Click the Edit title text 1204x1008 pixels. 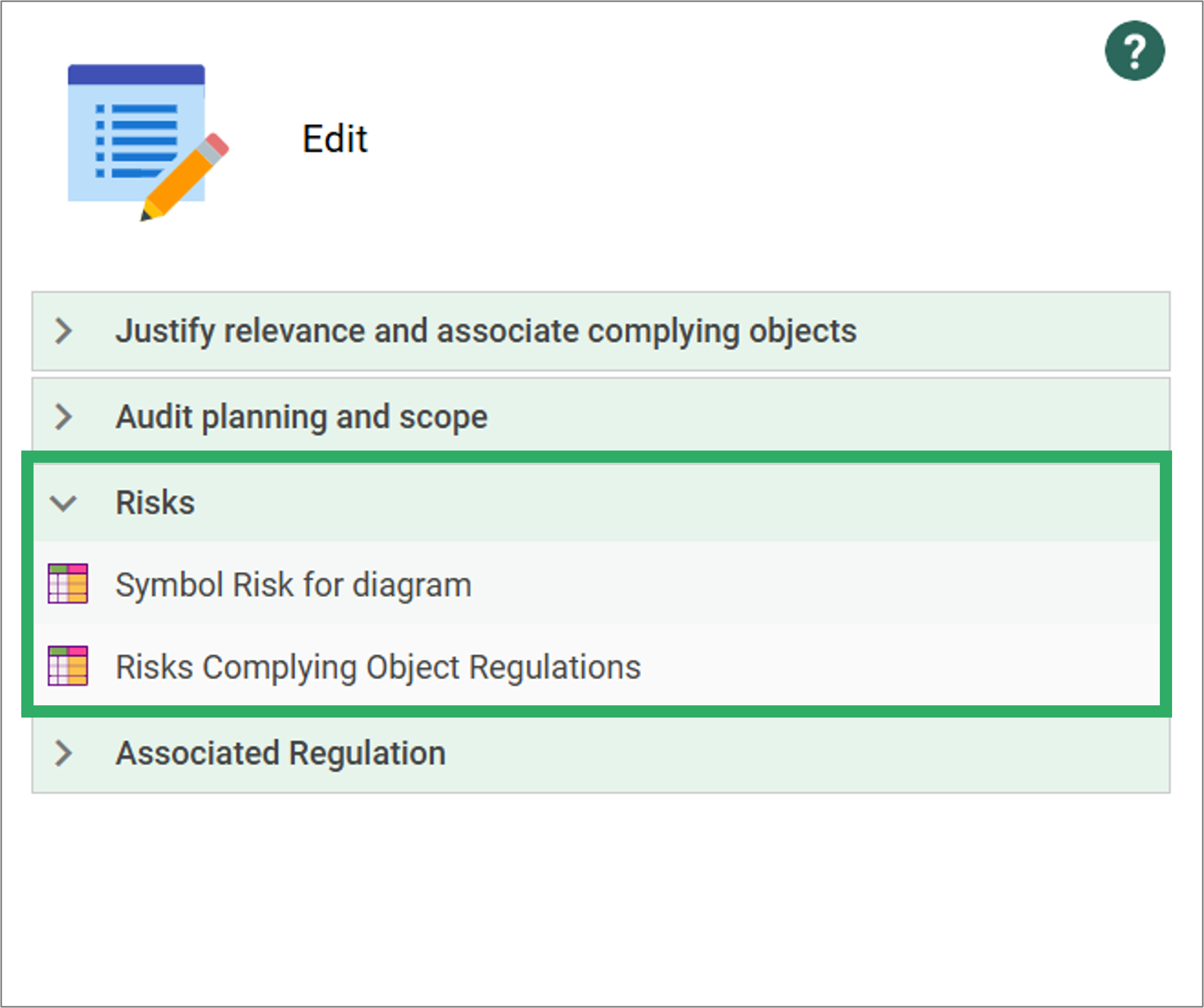click(x=334, y=138)
